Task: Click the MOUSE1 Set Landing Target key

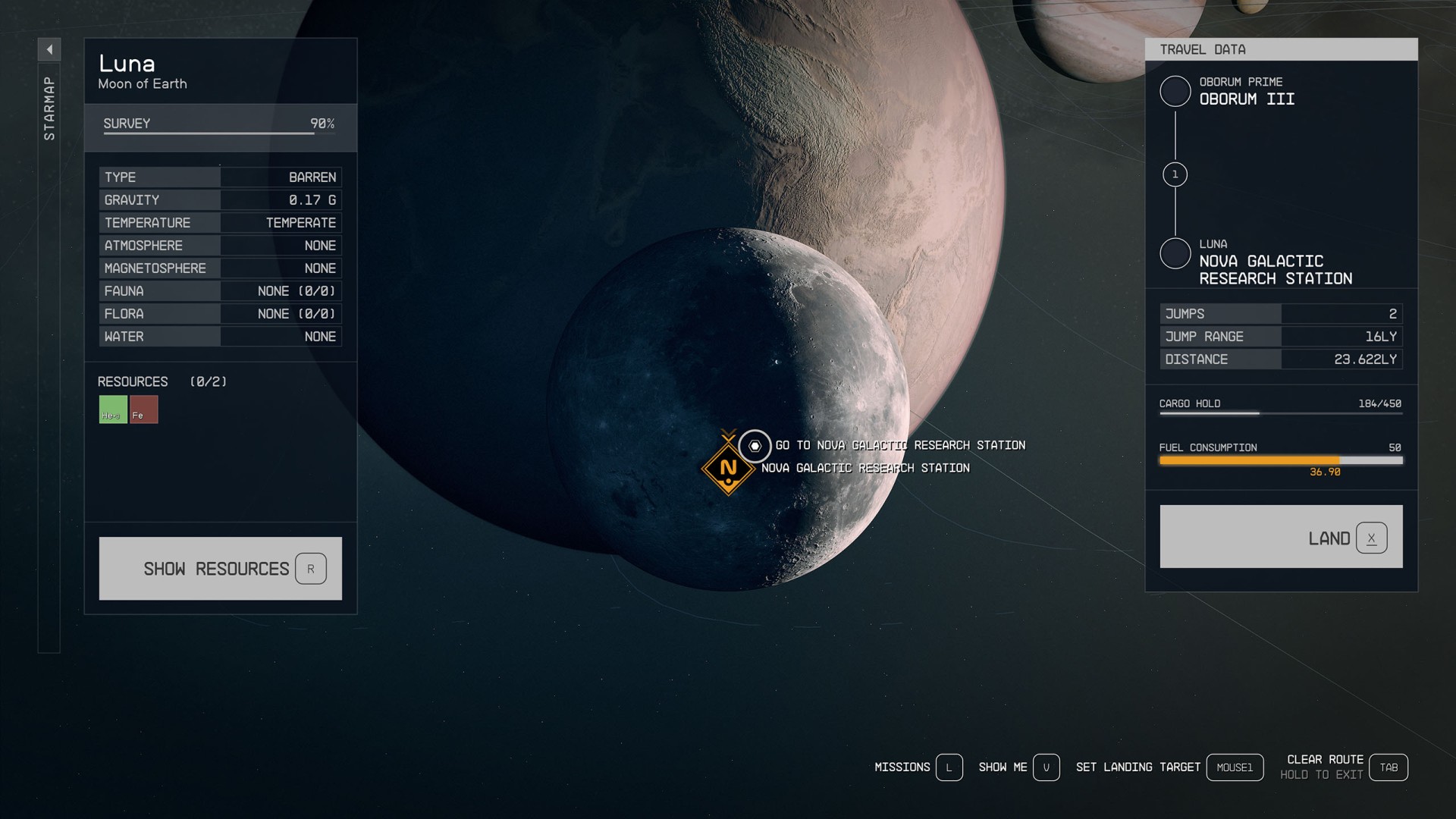Action: pos(1235,767)
